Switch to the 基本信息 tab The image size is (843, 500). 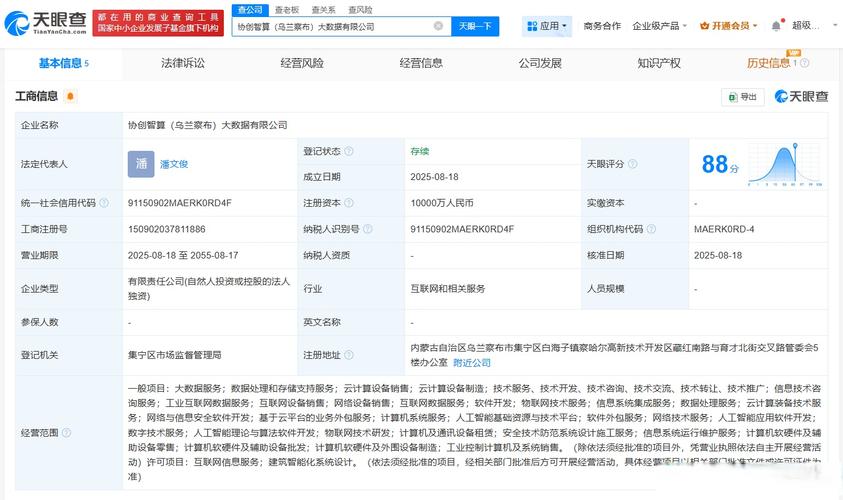pos(63,63)
